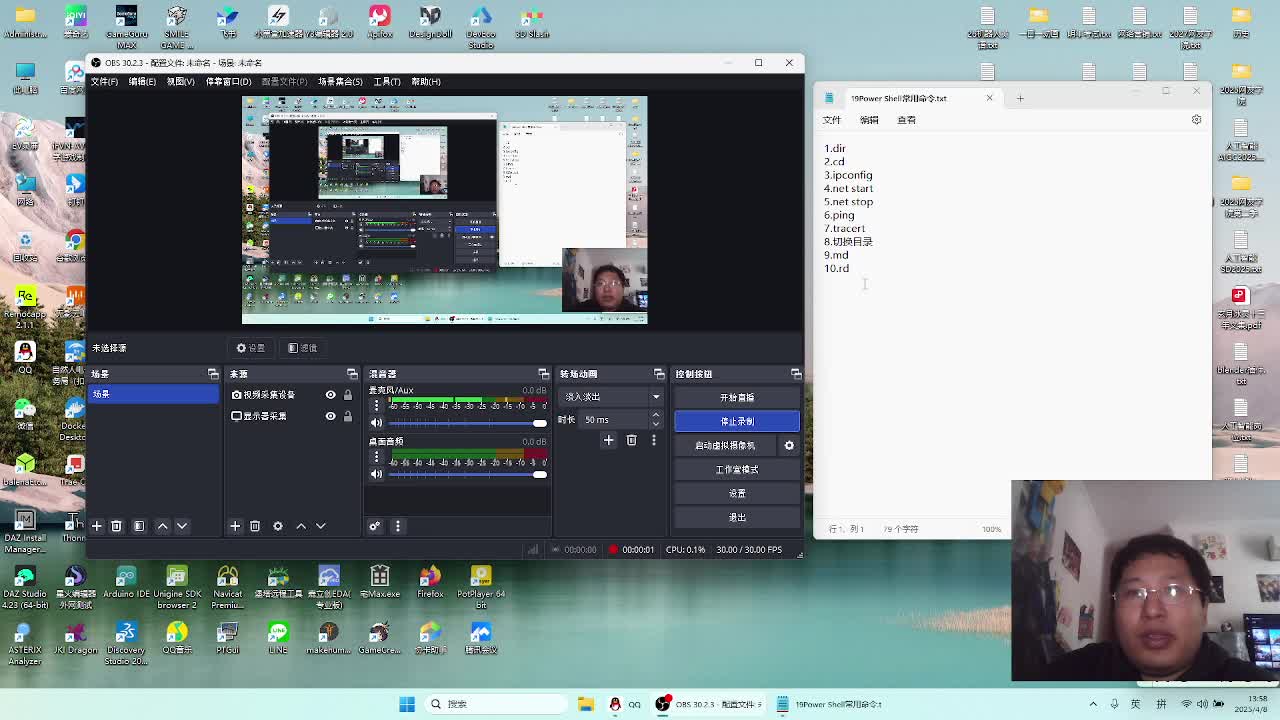Open the 麦克风/Aux three-dot options menu

376,404
